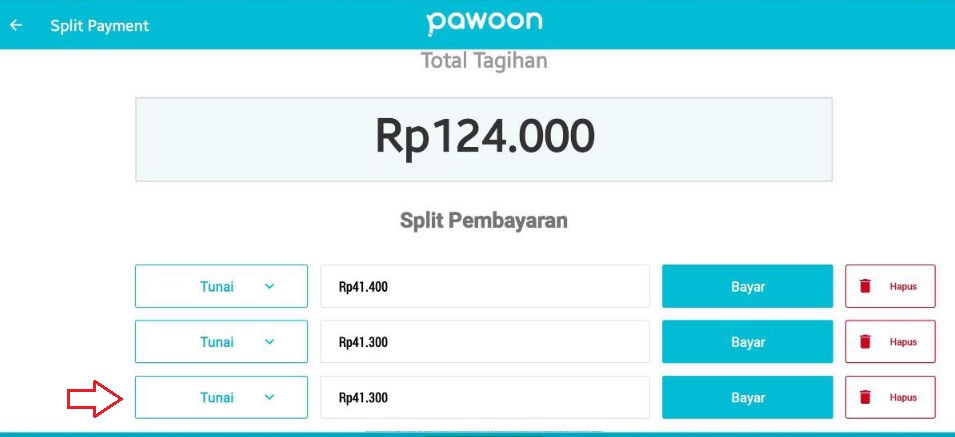Click chevron arrow in second Tunai selector
Screen dimensions: 955x437
click(270, 342)
